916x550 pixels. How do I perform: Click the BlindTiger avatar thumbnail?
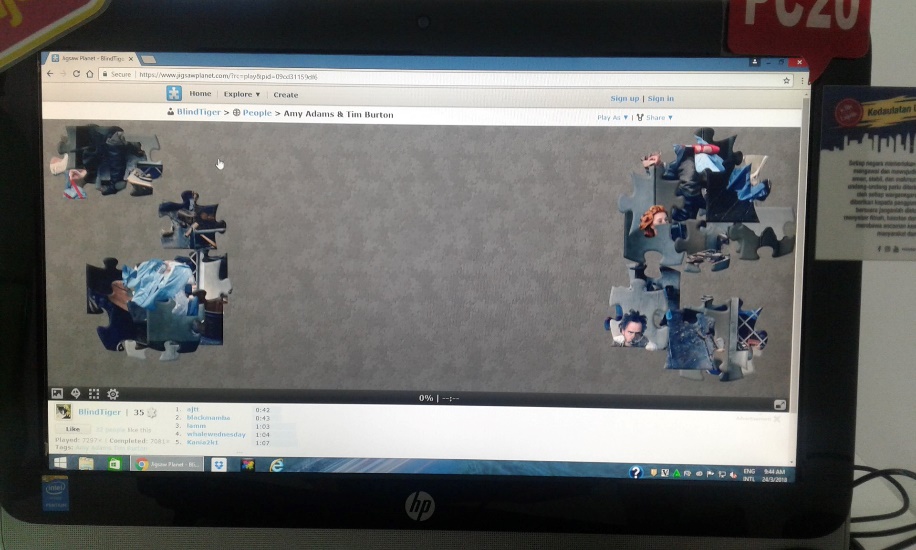click(63, 412)
